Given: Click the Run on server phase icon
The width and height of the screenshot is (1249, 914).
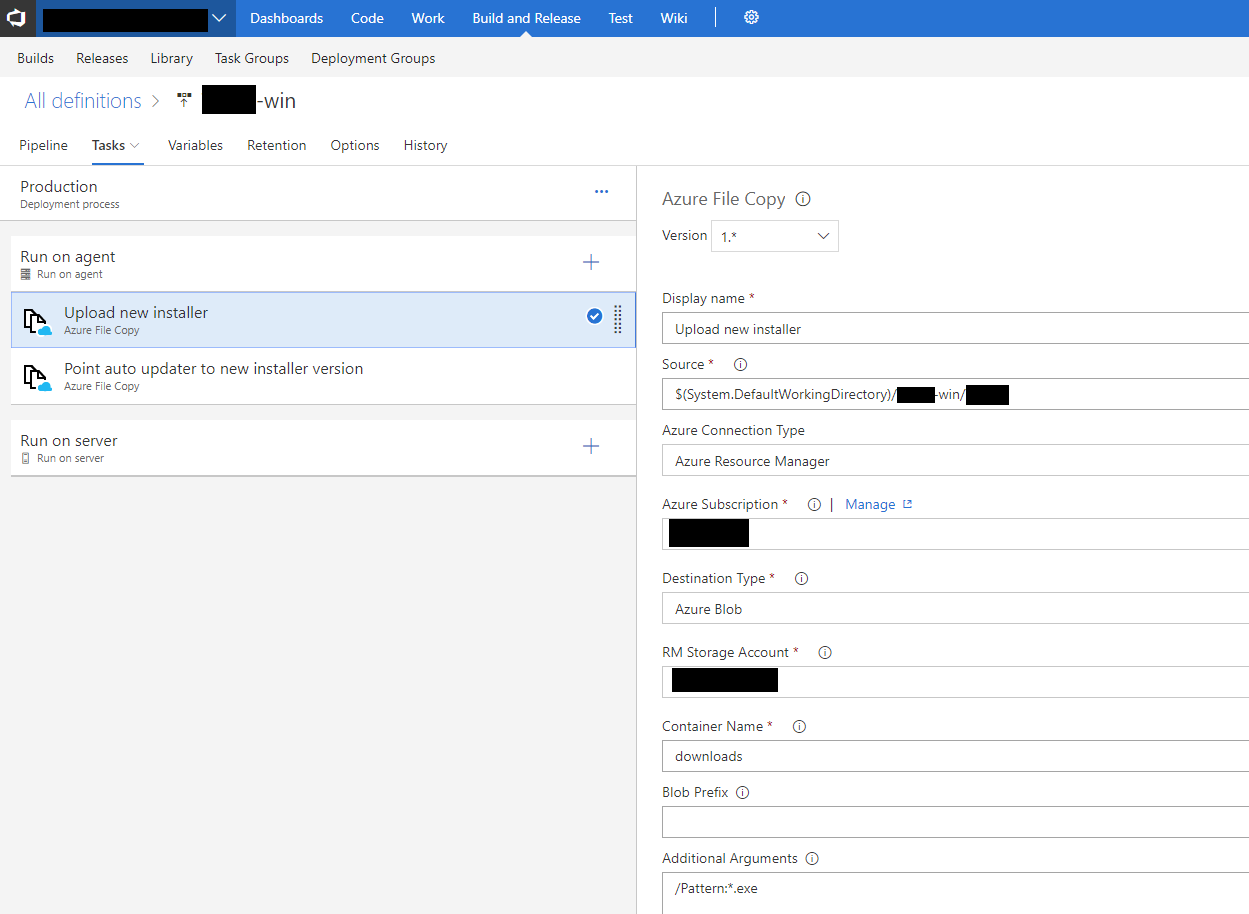Looking at the screenshot, I should (26, 458).
